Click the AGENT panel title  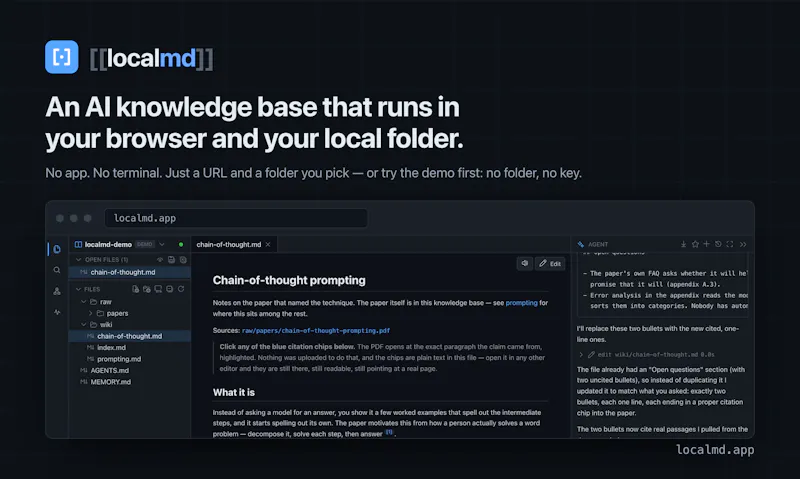pyautogui.click(x=598, y=244)
